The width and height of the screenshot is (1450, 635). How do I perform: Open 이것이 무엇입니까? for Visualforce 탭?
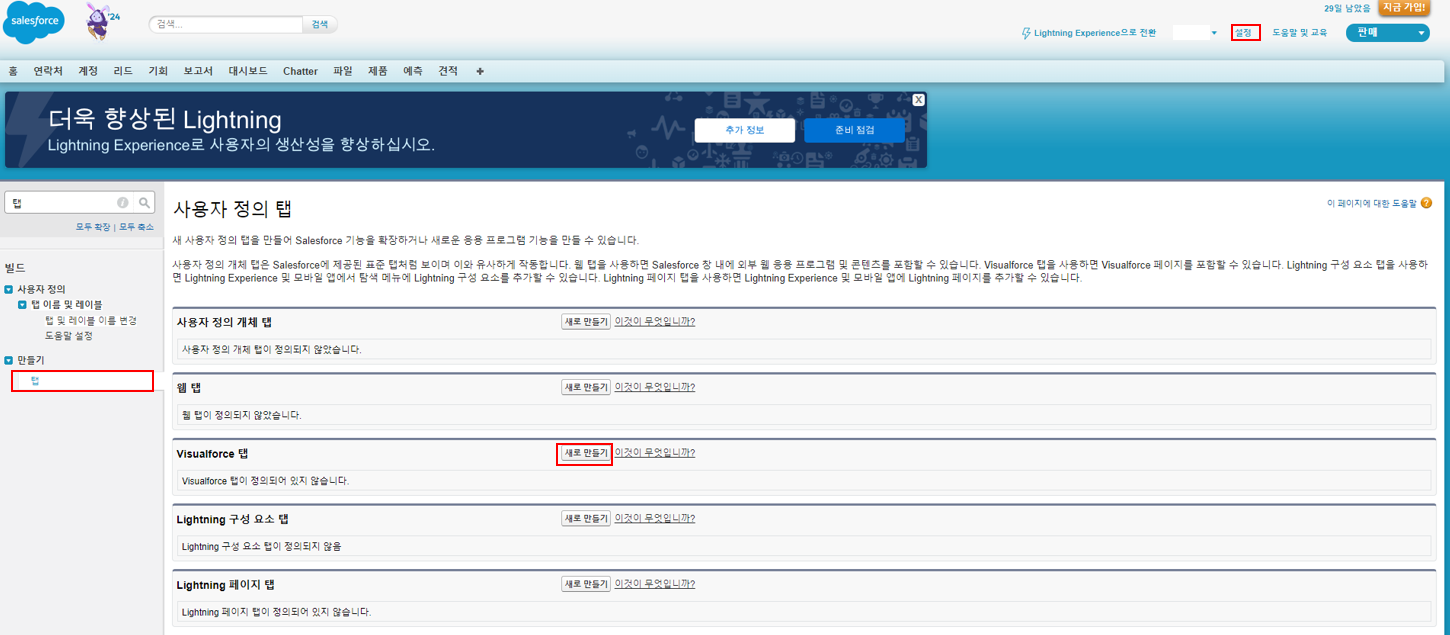654,452
